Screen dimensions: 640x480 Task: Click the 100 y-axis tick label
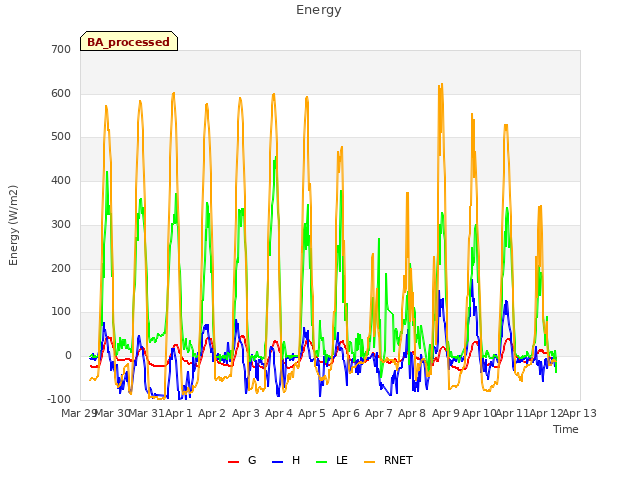(x=61, y=312)
